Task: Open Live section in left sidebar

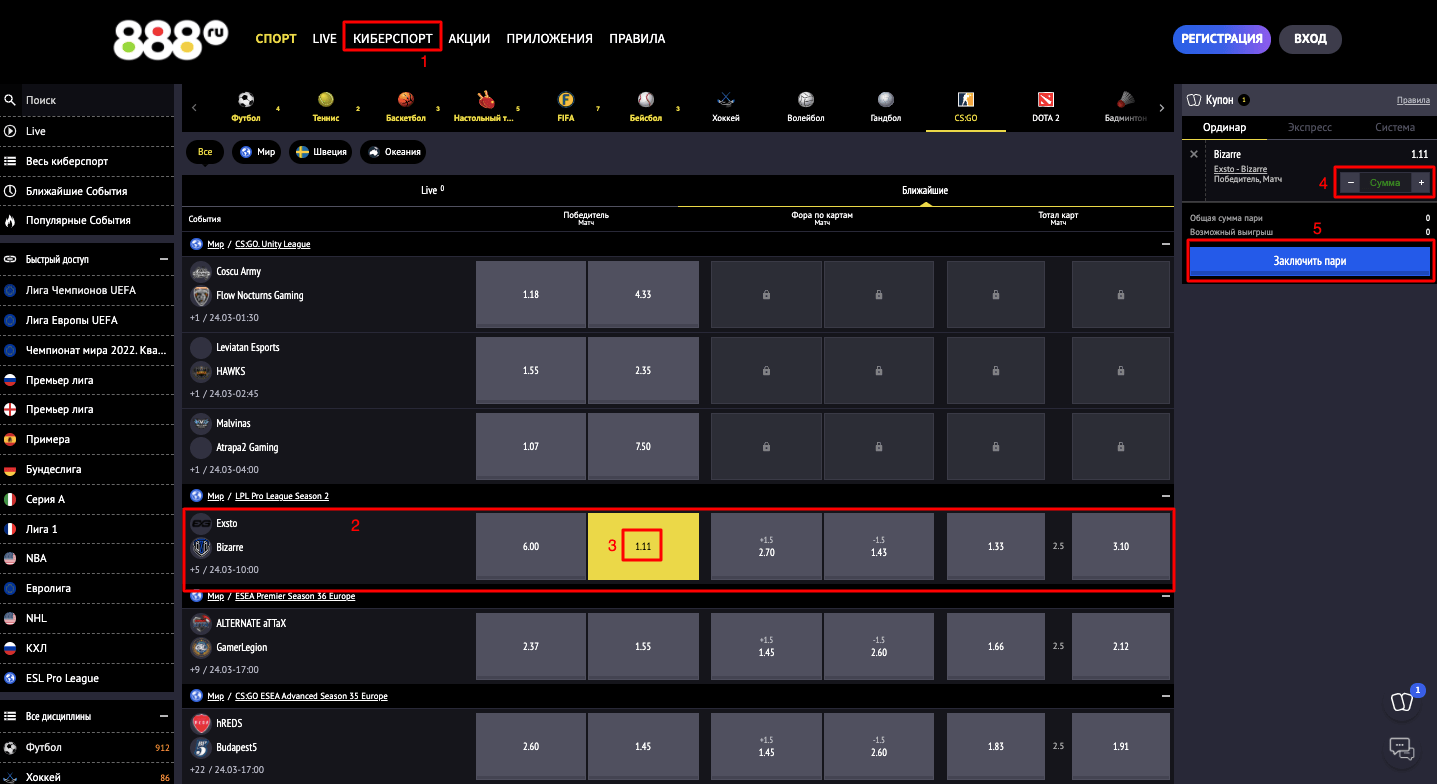Action: click(87, 131)
